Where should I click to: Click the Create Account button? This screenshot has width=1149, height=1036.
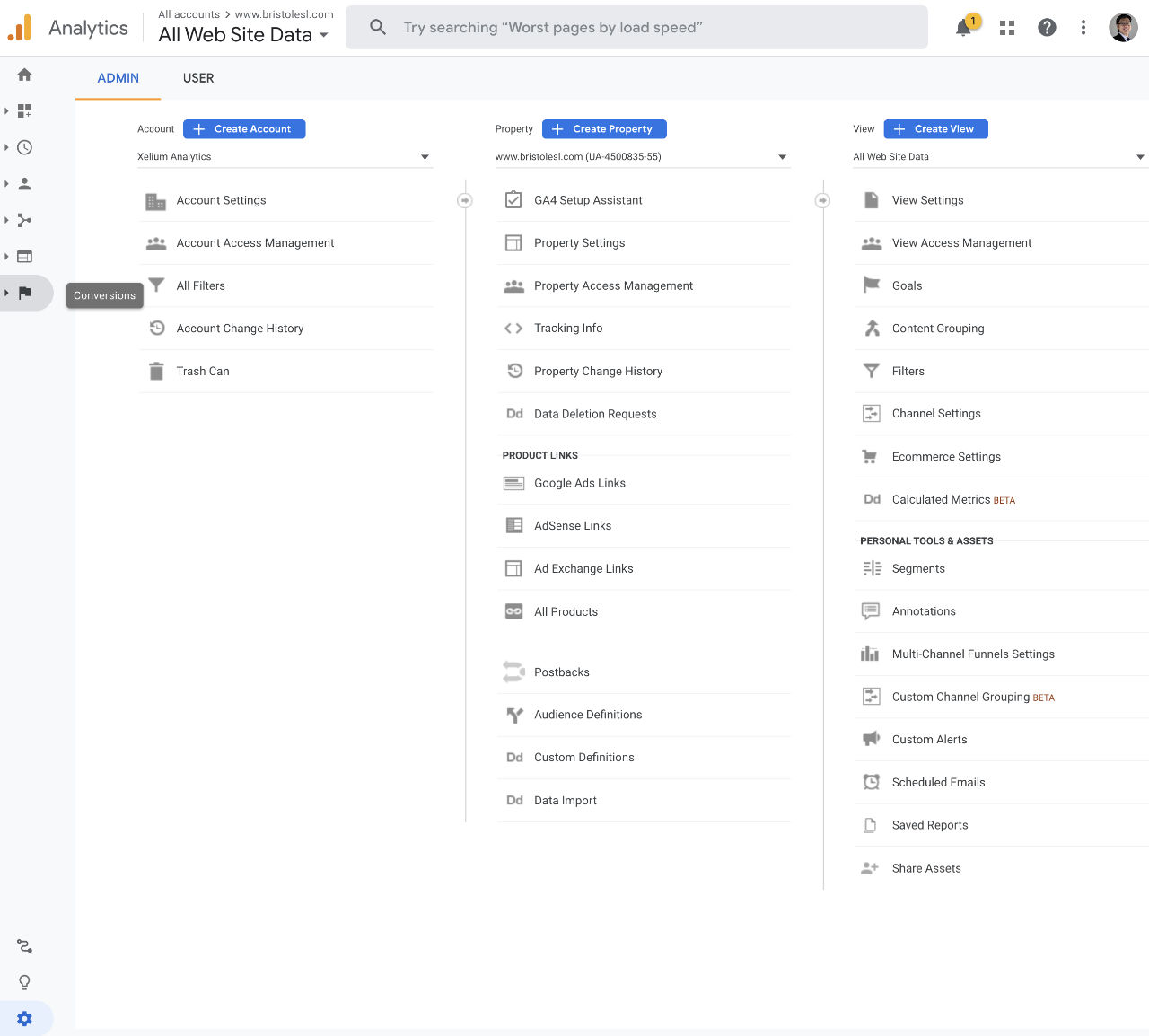[244, 129]
